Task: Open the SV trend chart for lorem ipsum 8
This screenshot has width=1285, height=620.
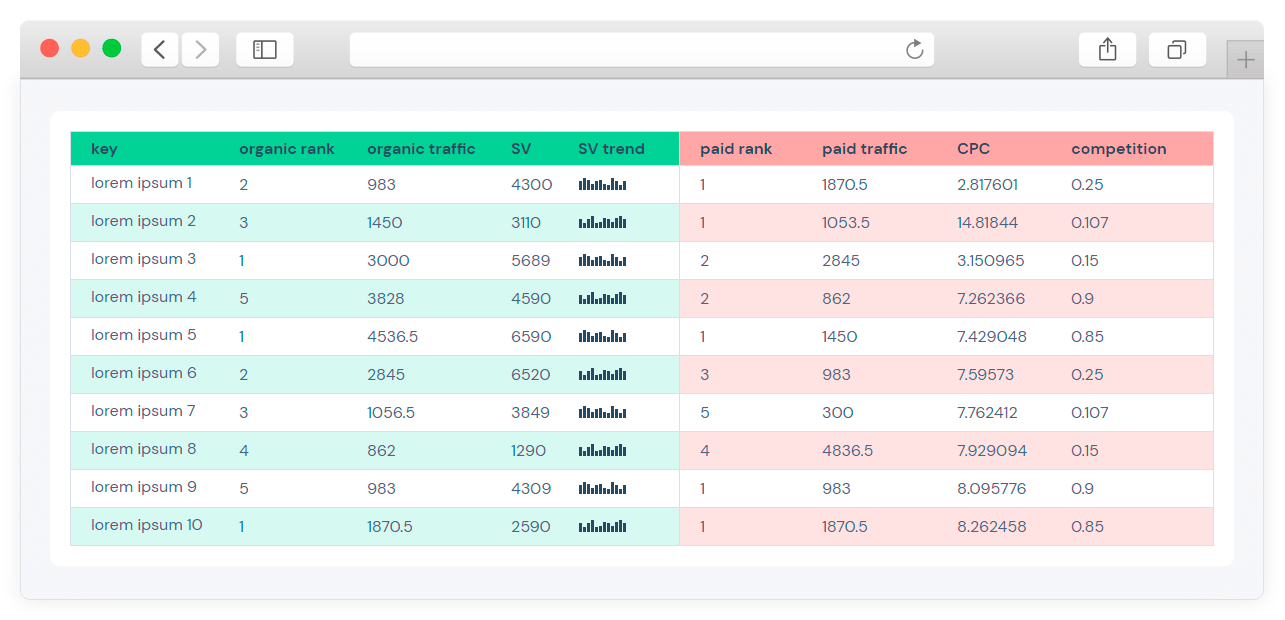Action: [602, 450]
